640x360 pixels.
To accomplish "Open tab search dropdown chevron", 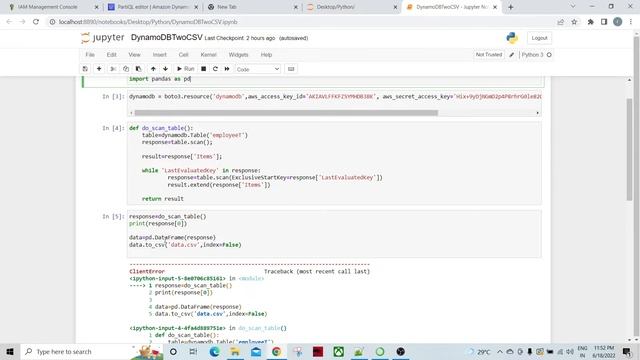I will coord(573,7).
